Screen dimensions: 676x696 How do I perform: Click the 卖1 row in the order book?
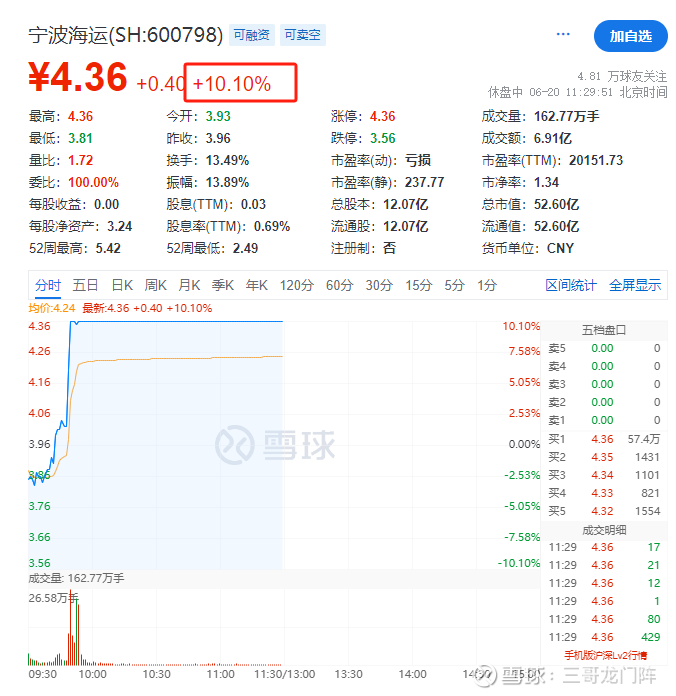604,420
